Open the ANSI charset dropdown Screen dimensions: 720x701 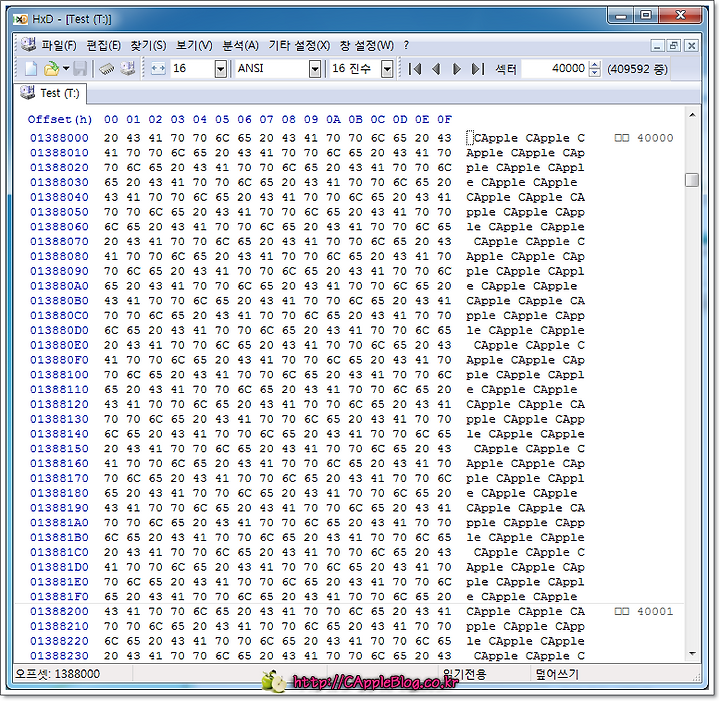coord(315,69)
